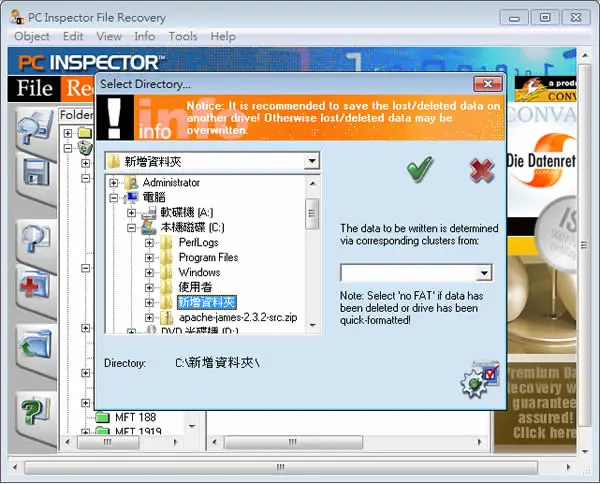Click the green-arrow folder sidebar icon
This screenshot has width=600, height=484.
35,344
